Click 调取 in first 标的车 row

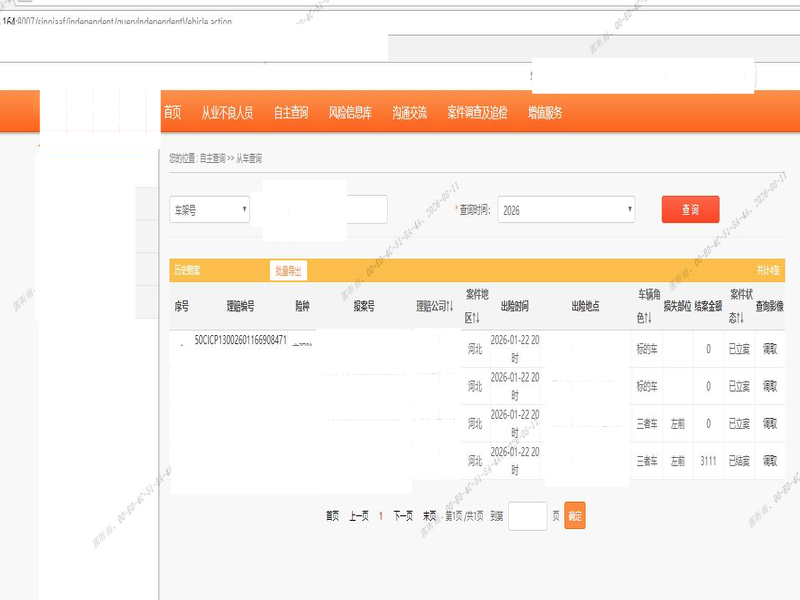(x=770, y=349)
